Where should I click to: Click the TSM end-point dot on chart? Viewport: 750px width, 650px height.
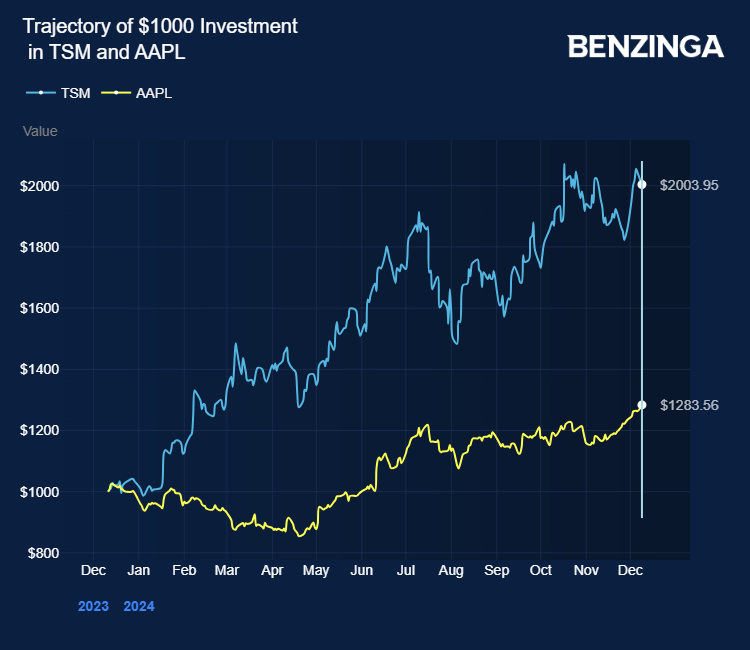641,184
